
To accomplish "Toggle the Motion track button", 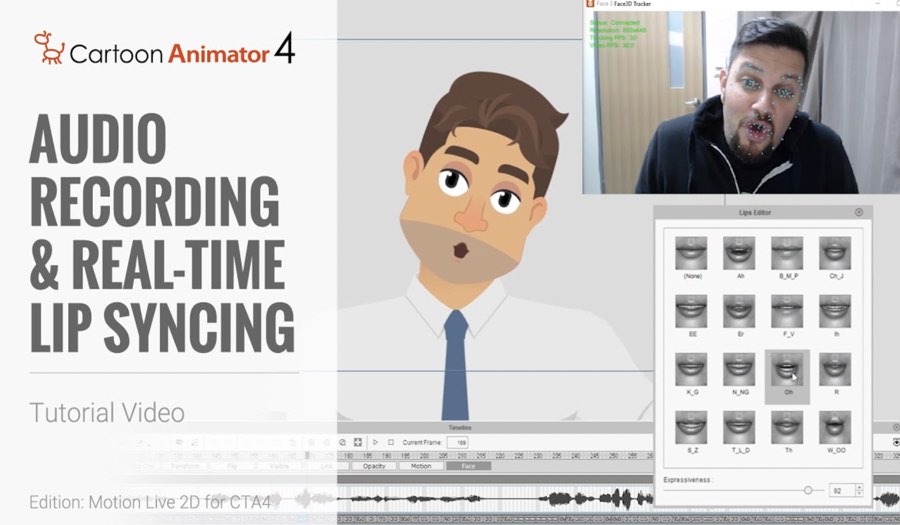I will point(421,466).
